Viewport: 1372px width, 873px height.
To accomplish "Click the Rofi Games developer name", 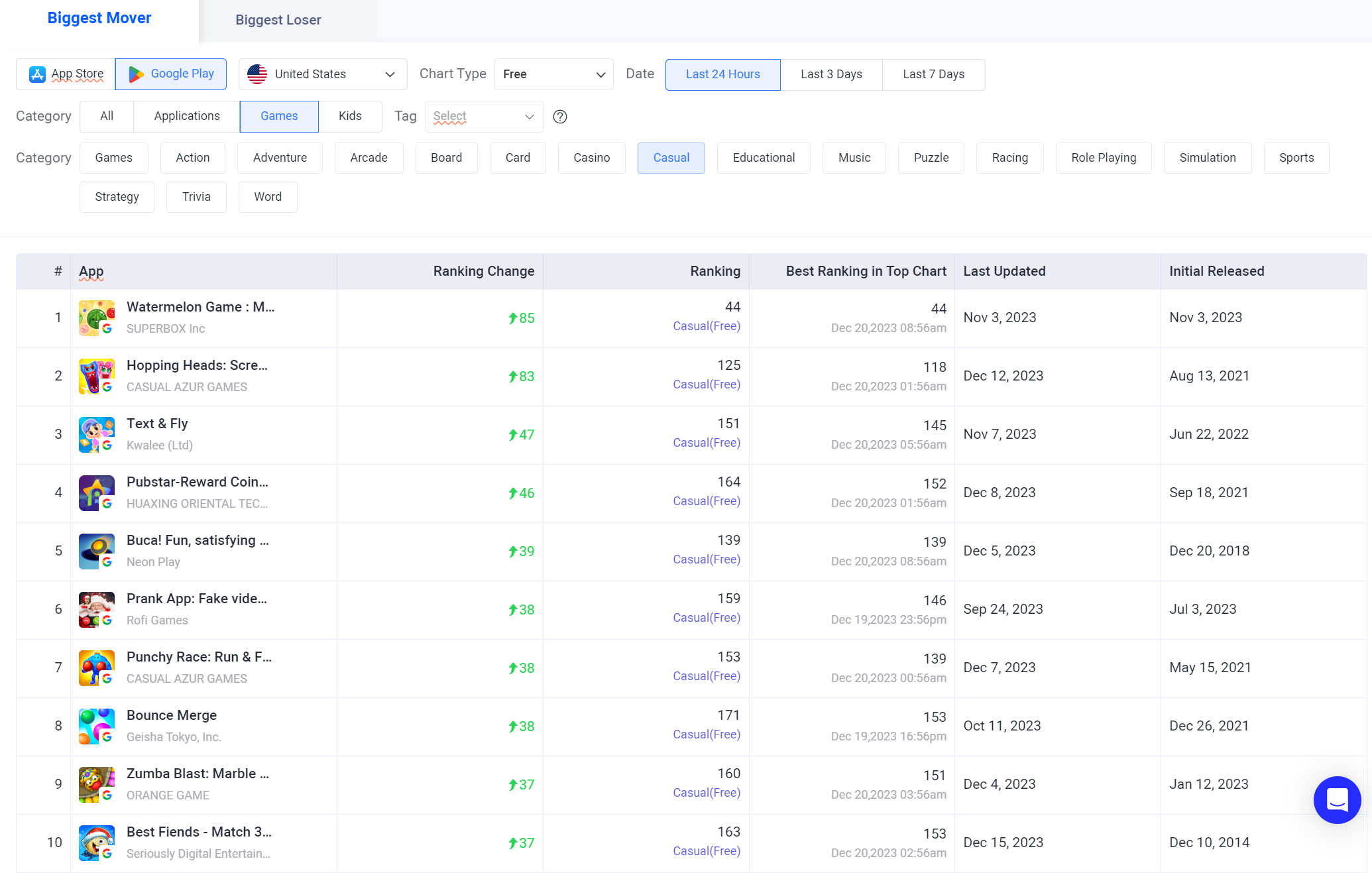I will pyautogui.click(x=157, y=620).
